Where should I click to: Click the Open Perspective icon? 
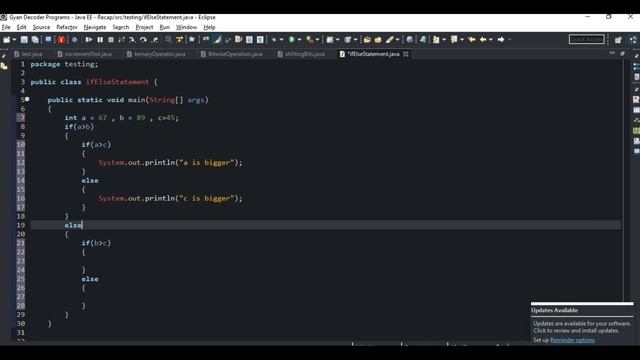point(618,40)
